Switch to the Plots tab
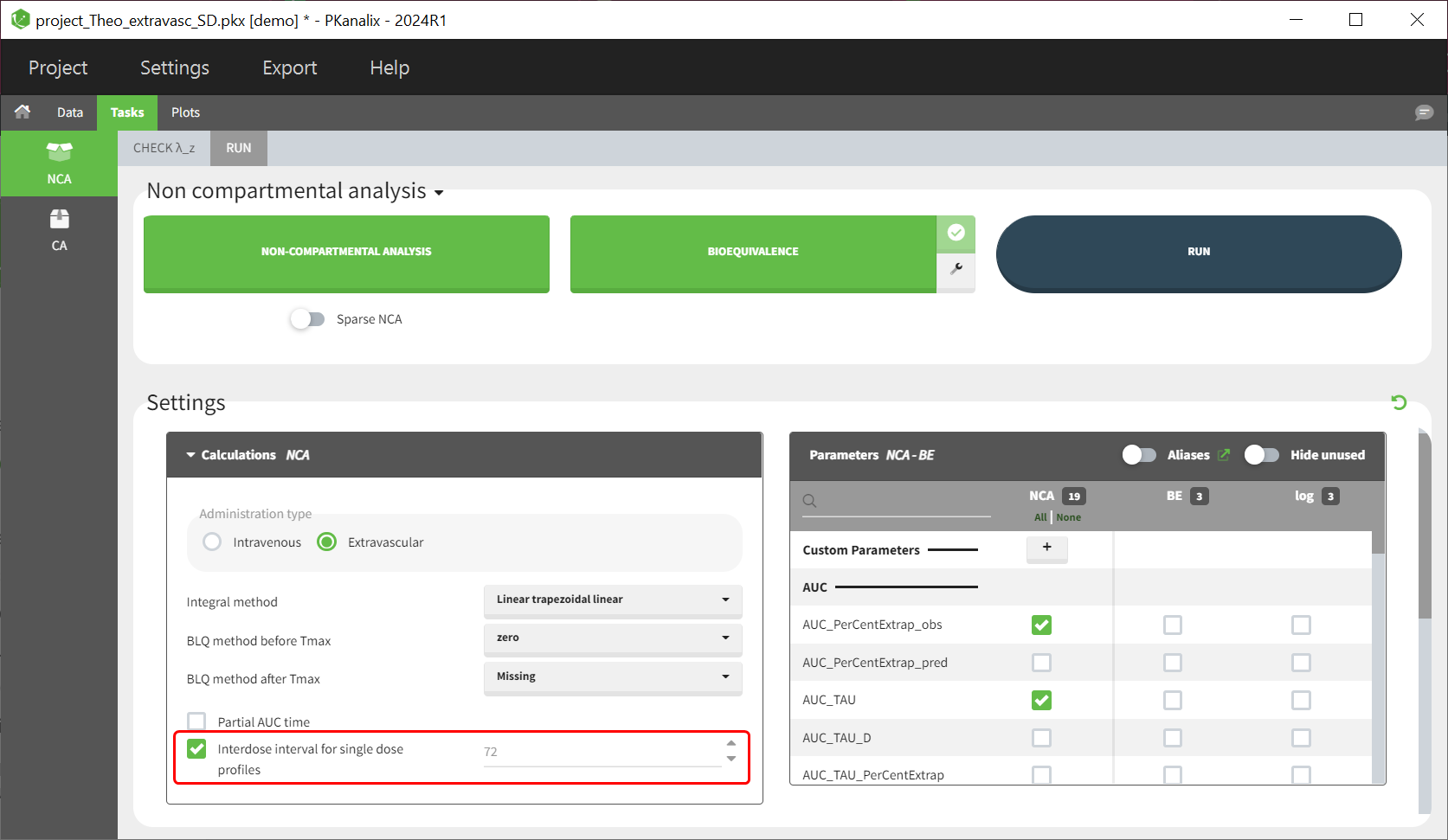The width and height of the screenshot is (1448, 840). 185,112
